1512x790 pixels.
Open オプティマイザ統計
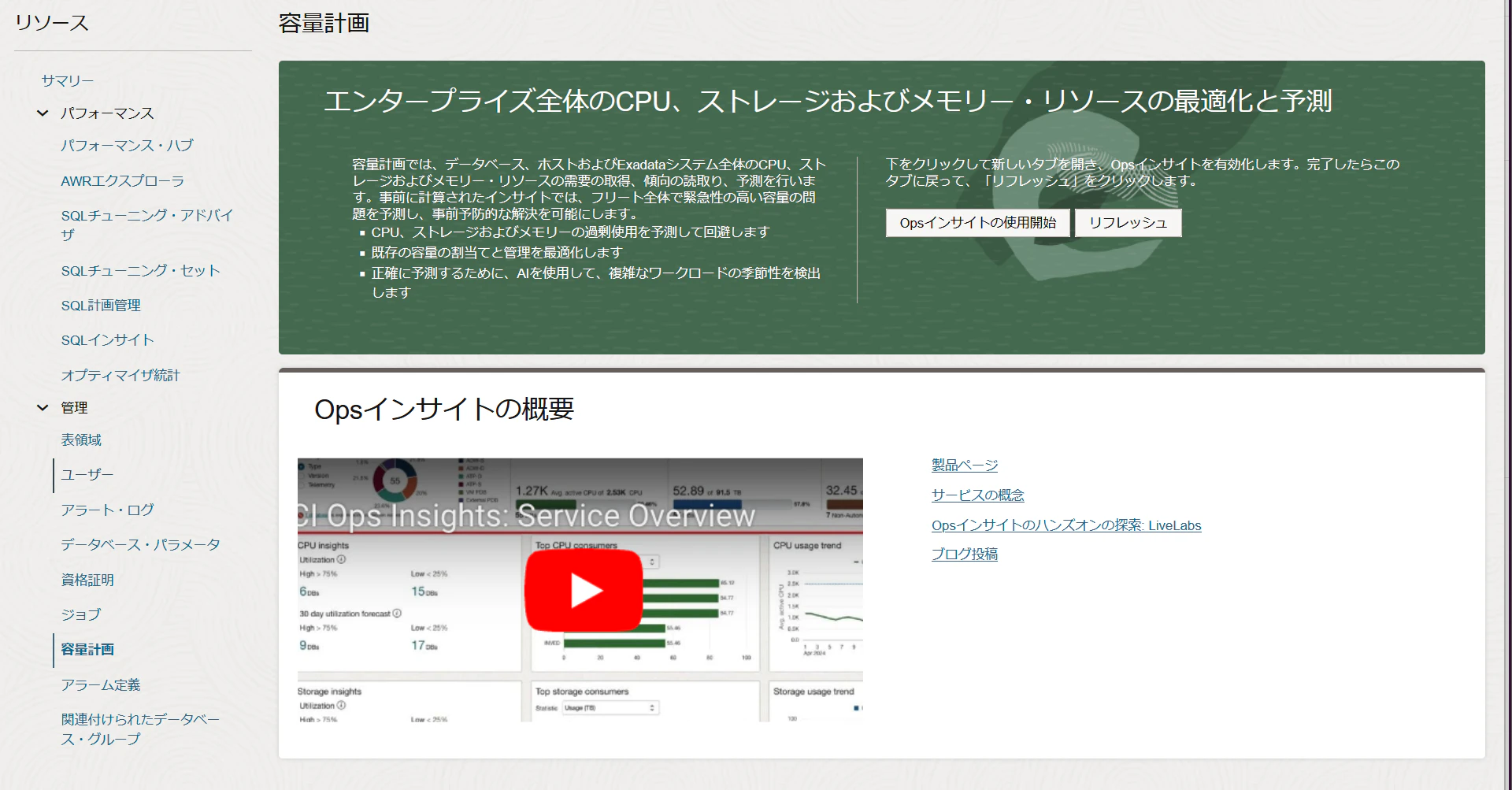pyautogui.click(x=120, y=376)
